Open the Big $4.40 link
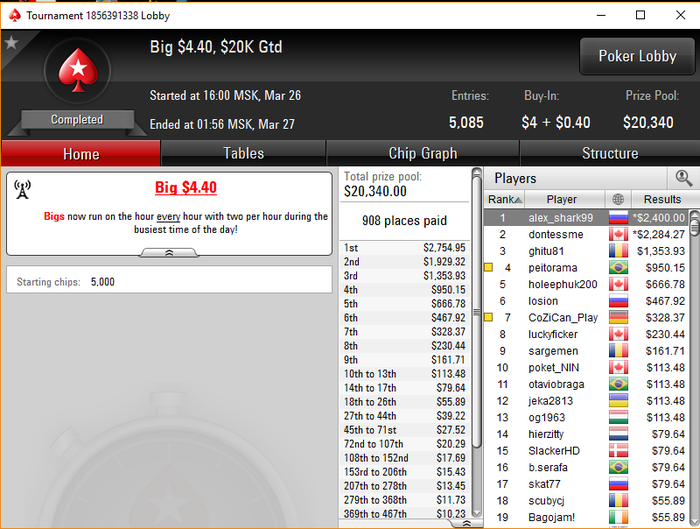700x529 pixels. [186, 187]
